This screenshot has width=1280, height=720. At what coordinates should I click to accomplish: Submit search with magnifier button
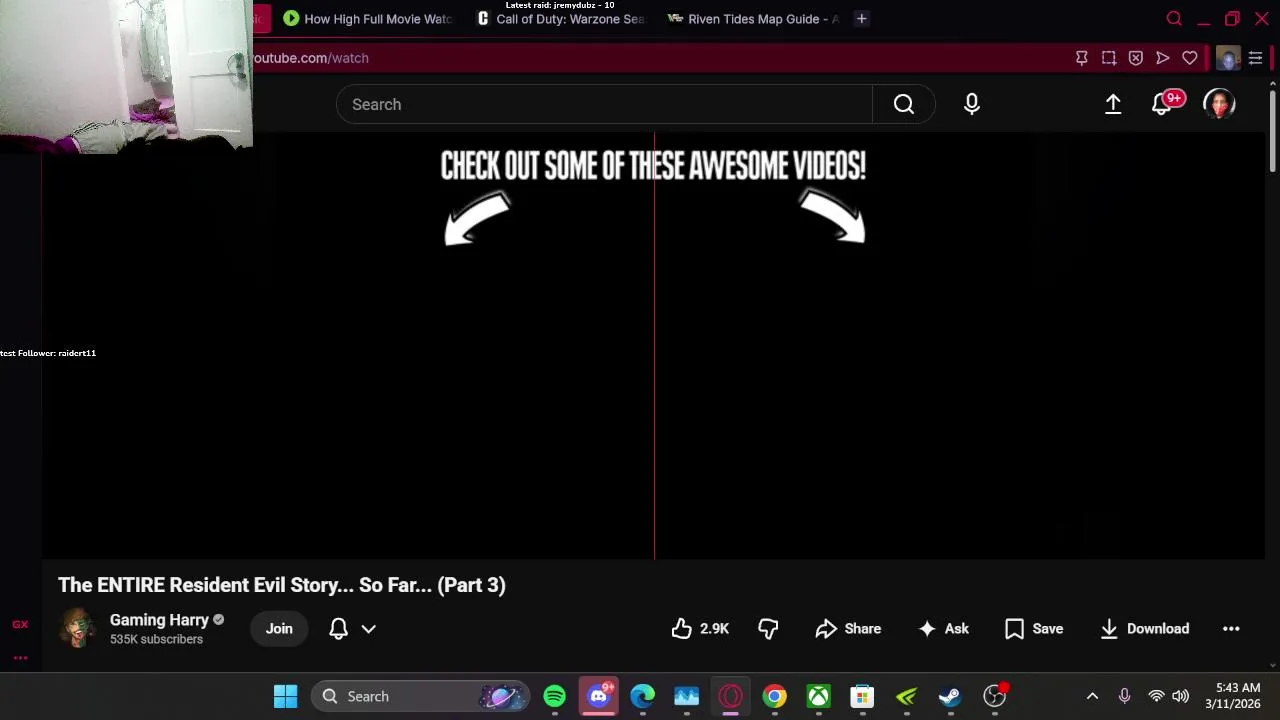904,104
